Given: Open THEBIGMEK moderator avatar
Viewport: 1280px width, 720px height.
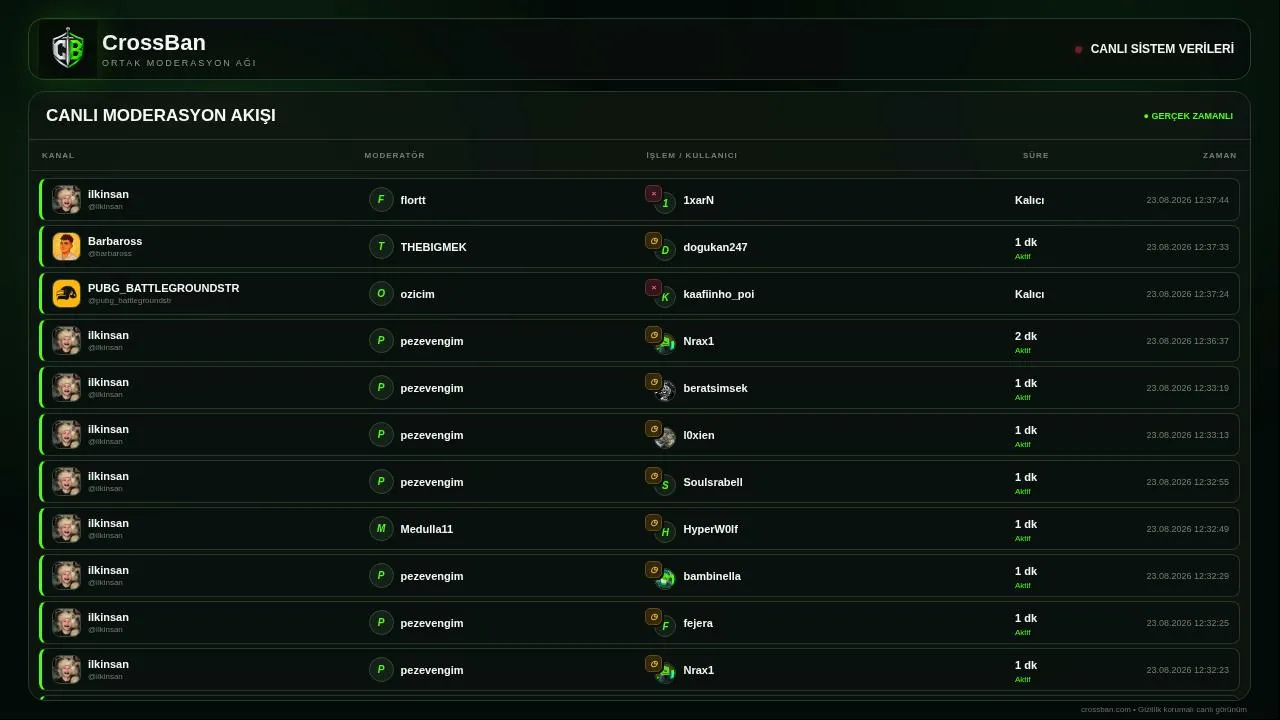Looking at the screenshot, I should coord(381,247).
